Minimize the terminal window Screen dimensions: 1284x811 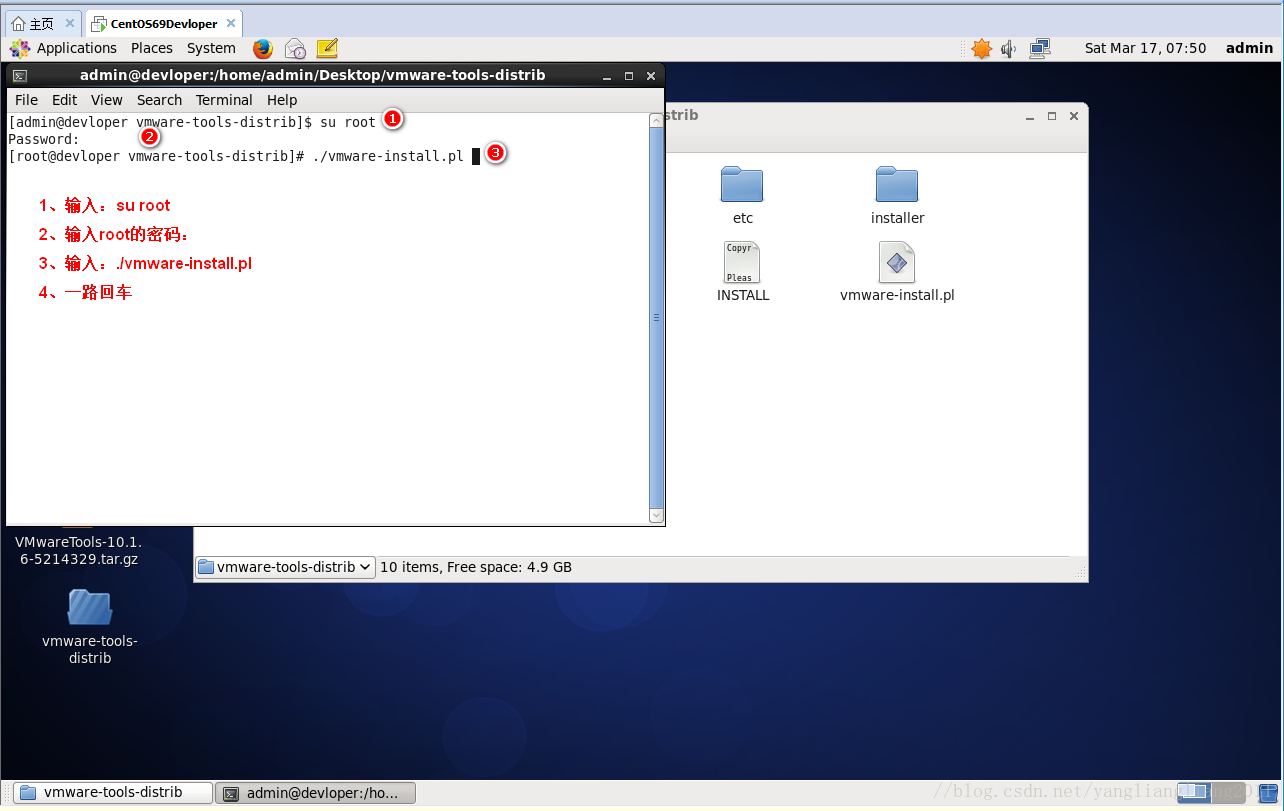pyautogui.click(x=606, y=75)
